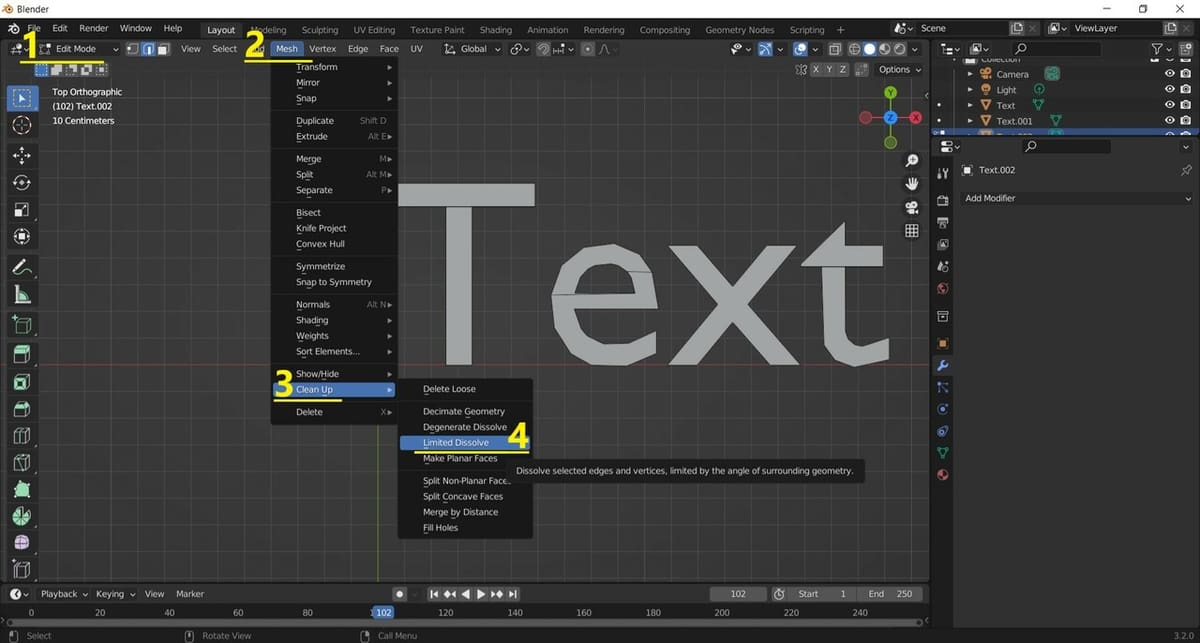1200x643 pixels.
Task: Open the File menu
Action: coord(34,28)
